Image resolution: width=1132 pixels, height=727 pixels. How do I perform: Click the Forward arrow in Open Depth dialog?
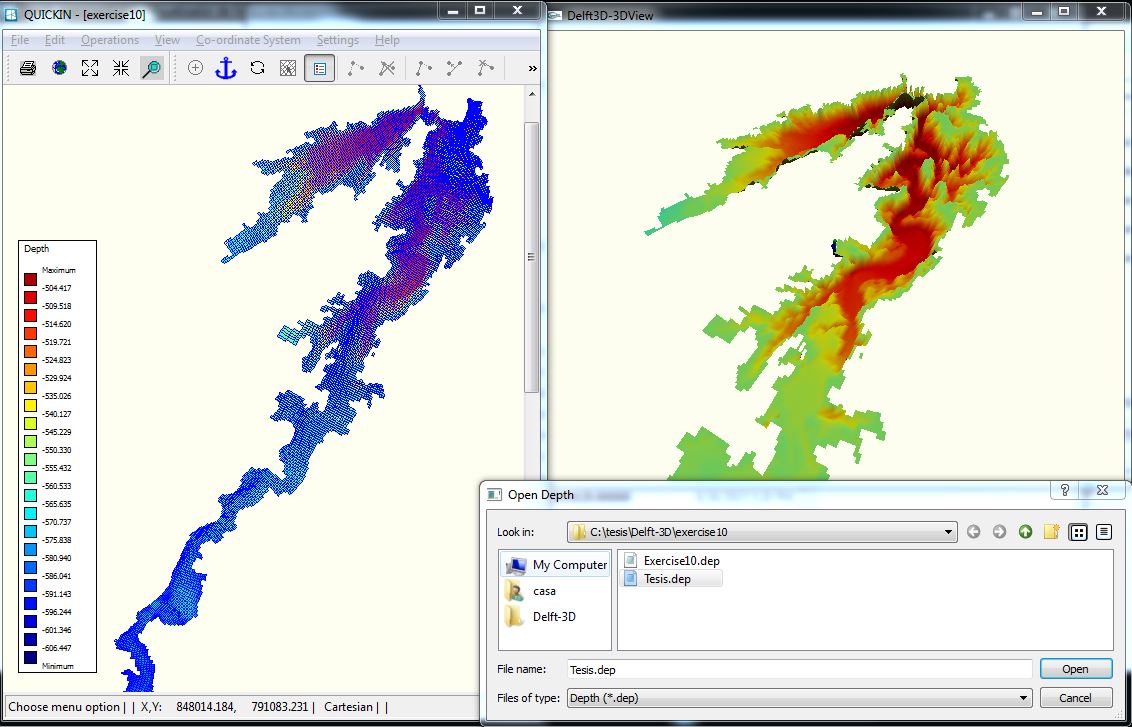click(999, 532)
